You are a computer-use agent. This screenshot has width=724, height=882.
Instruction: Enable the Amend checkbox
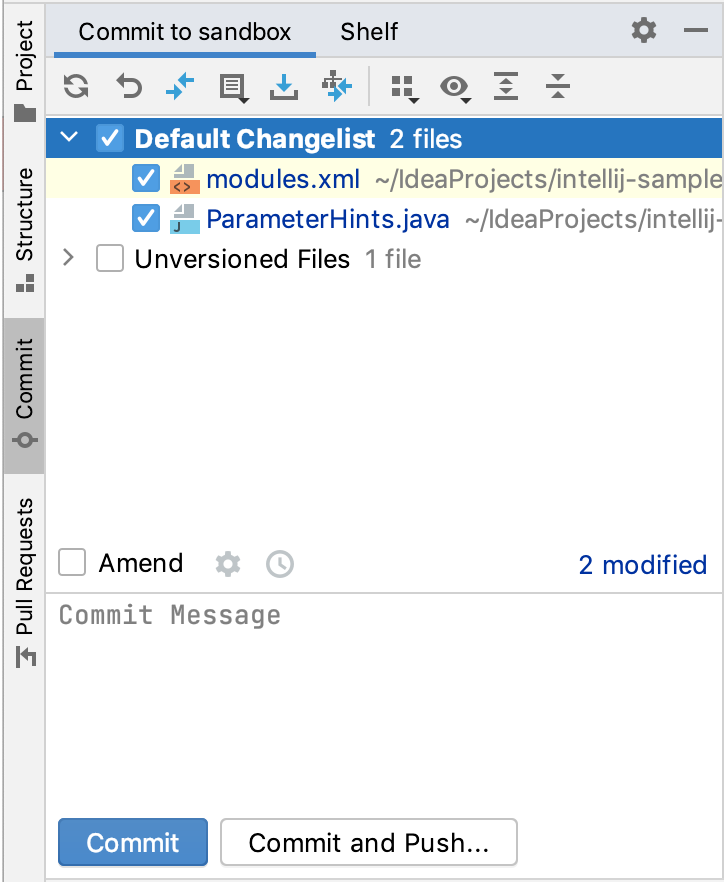click(72, 562)
